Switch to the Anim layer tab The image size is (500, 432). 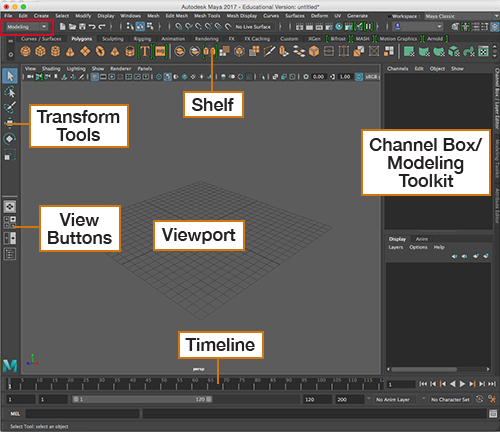point(421,239)
